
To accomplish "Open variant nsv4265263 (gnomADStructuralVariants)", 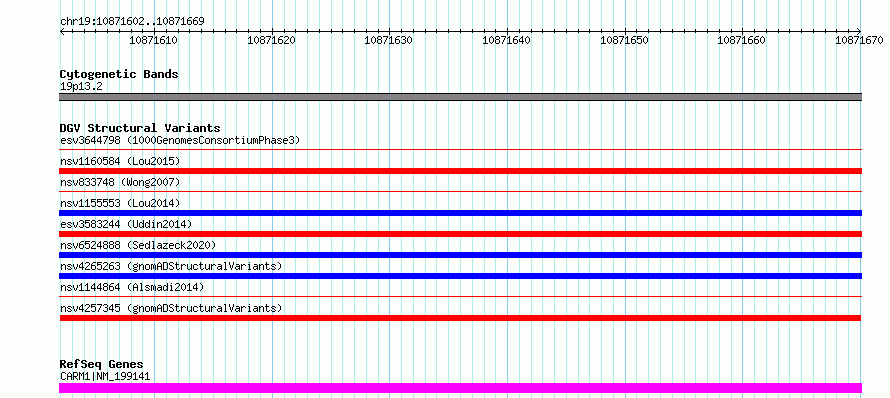I will 171,266.
